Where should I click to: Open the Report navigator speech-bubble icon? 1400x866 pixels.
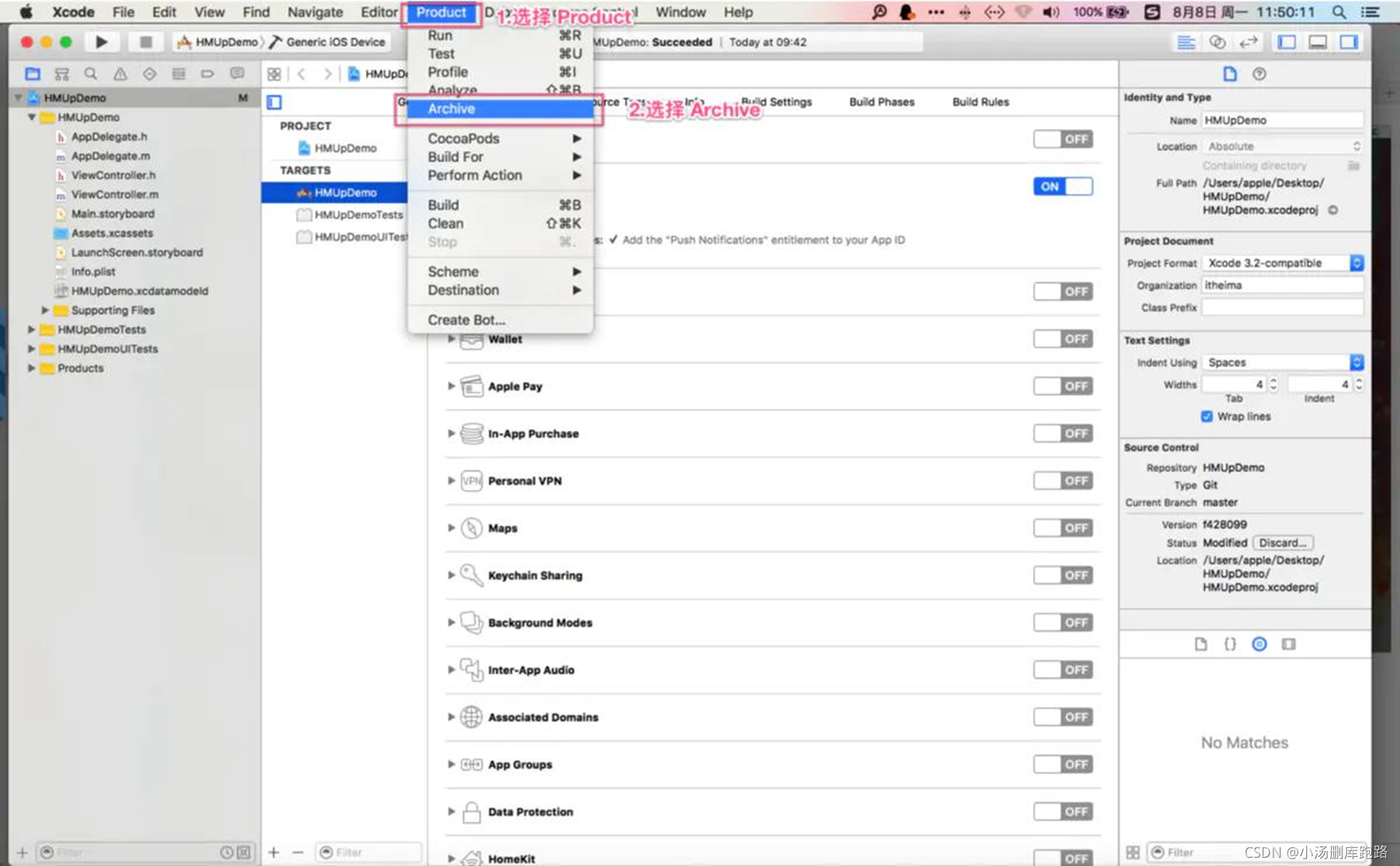[237, 73]
